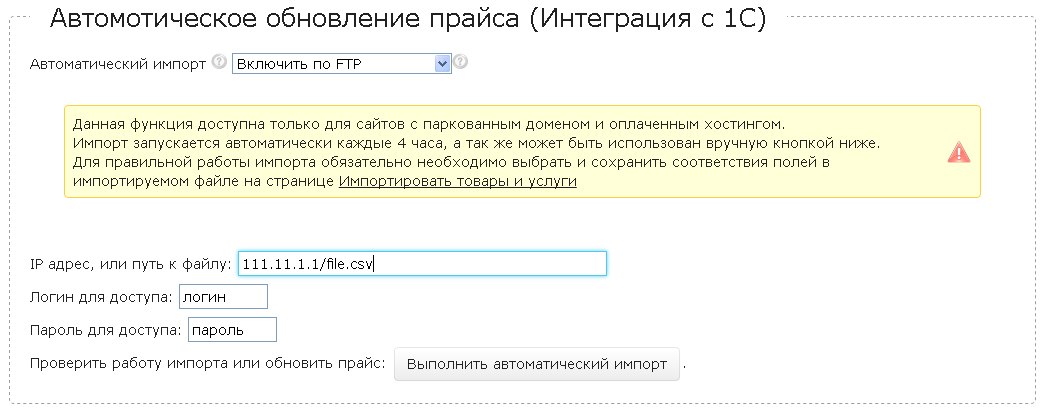Viewport: 1040px width, 410px height.
Task: Click the "Автомотическое обновление прайса" heading
Action: click(x=288, y=19)
